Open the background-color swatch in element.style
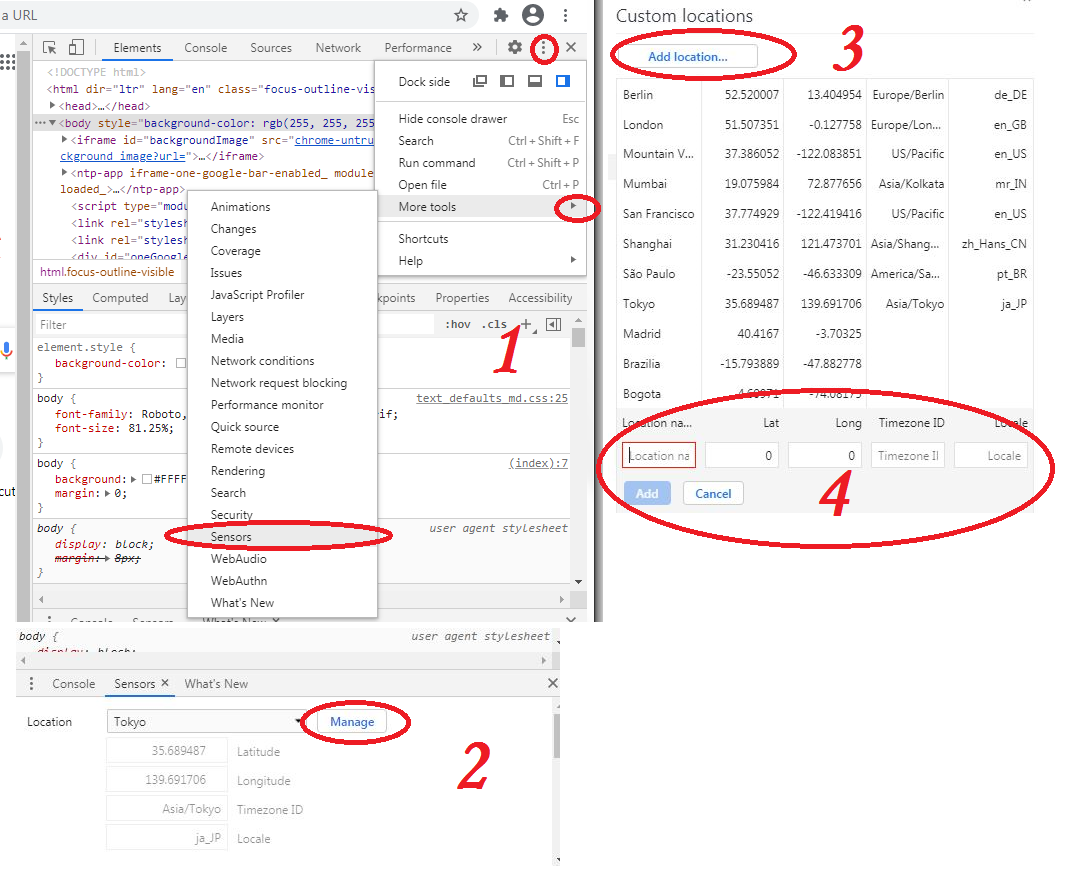 pyautogui.click(x=181, y=363)
